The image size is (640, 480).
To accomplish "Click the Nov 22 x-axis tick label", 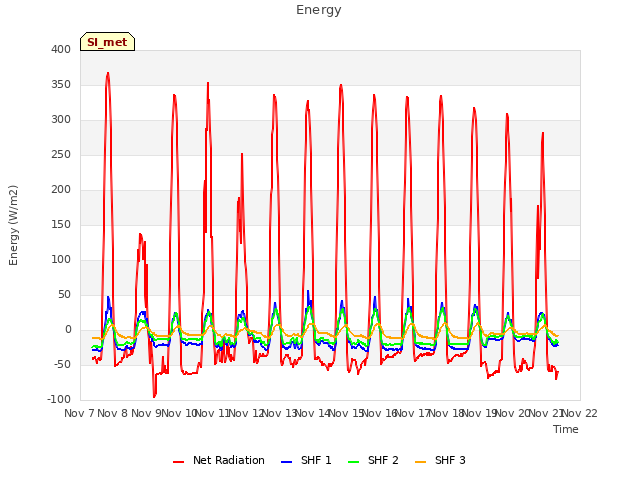I will [579, 413].
